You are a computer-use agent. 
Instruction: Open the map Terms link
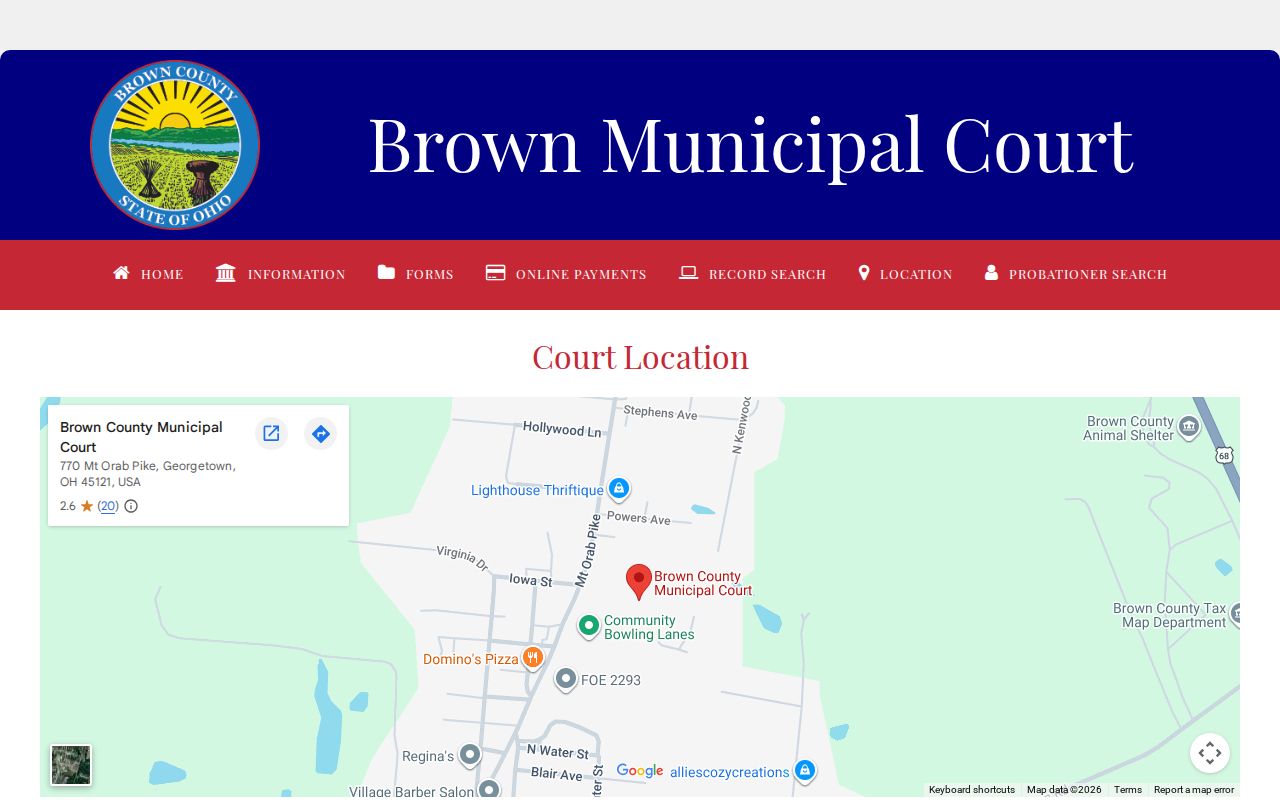coord(1128,790)
